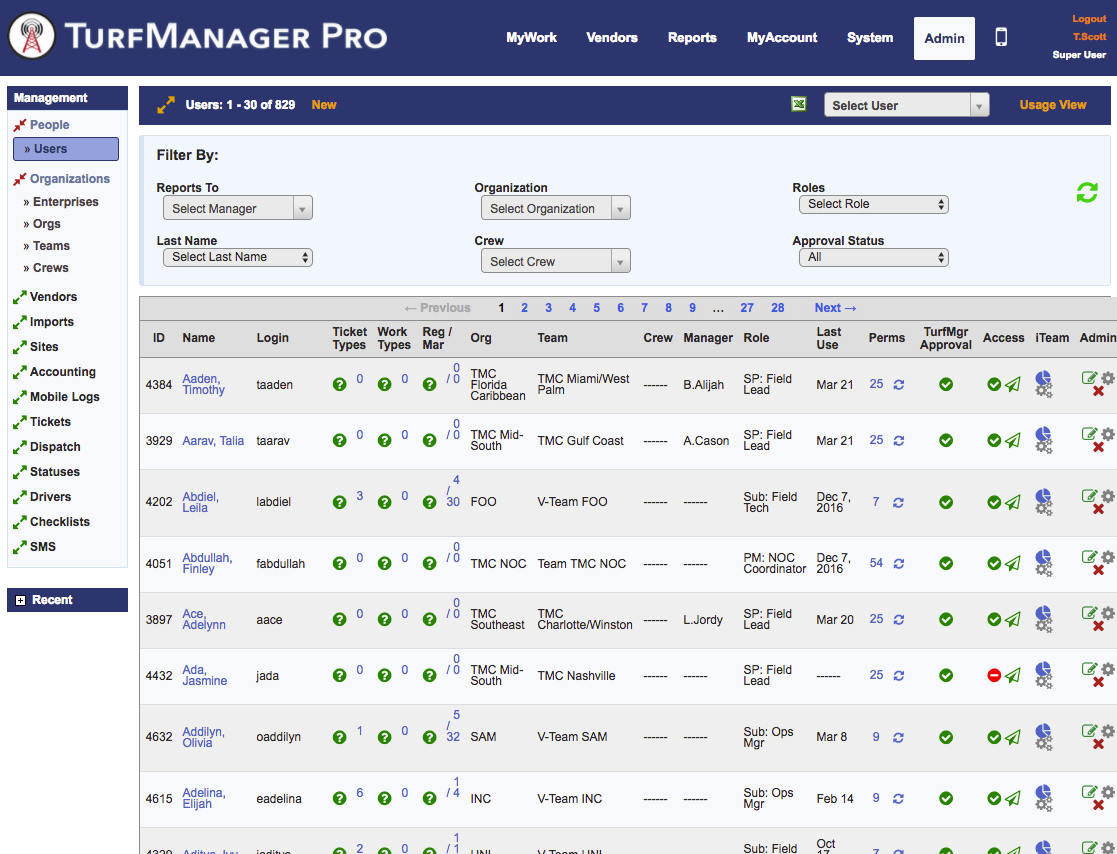Open MyWork top menu

click(x=531, y=38)
